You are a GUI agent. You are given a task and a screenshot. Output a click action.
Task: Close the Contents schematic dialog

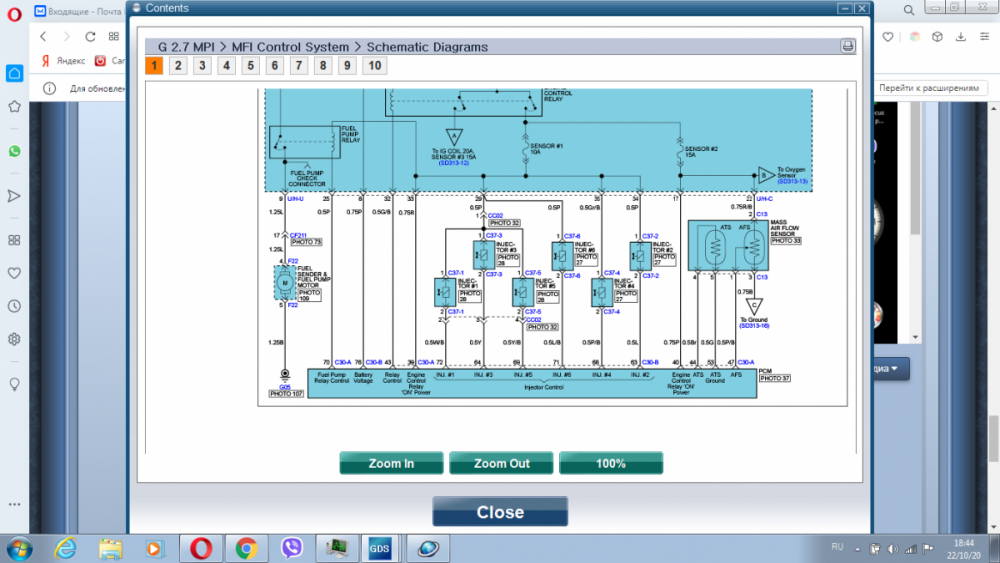point(500,512)
